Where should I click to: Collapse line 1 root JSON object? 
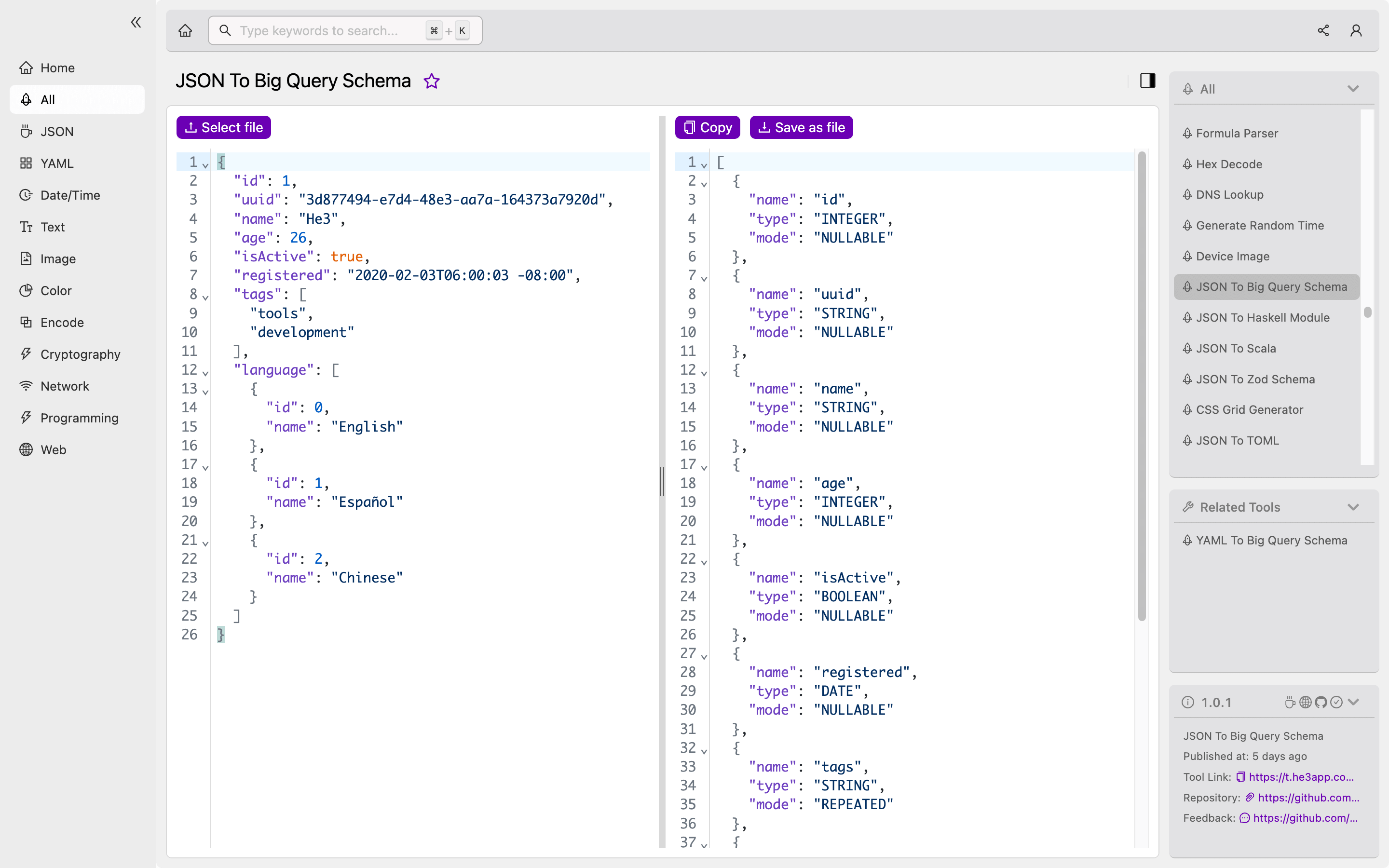coord(205,164)
